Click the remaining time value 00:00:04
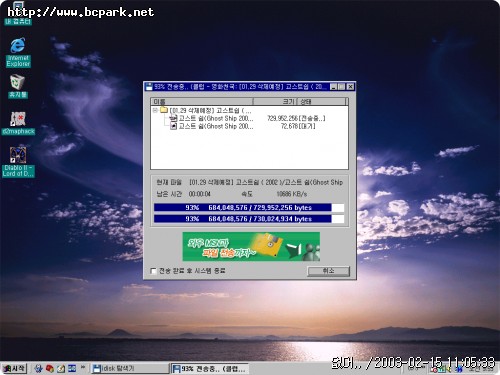The width and height of the screenshot is (500, 375). (199, 194)
